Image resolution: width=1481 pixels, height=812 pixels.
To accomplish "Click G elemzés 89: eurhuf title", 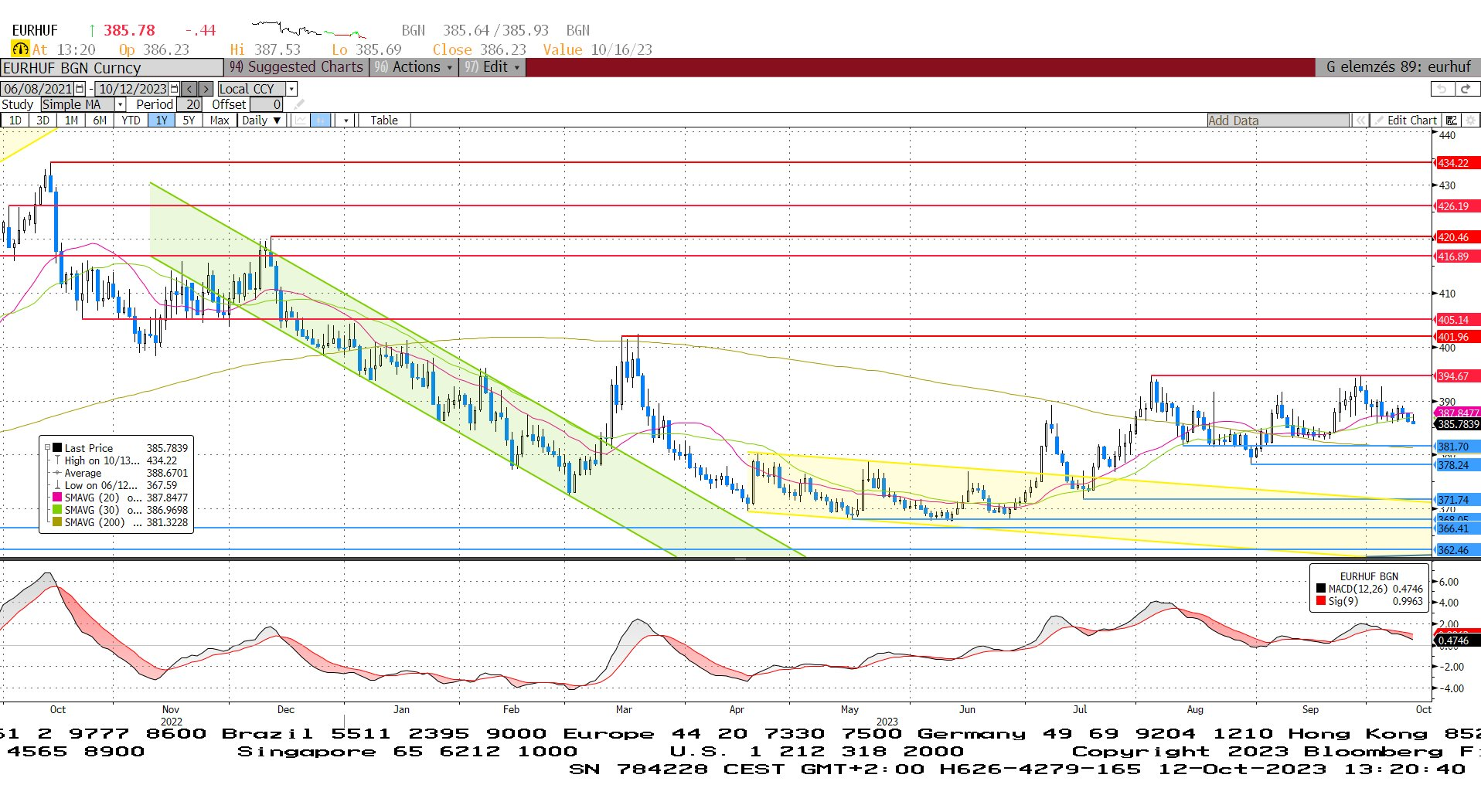I will point(1398,67).
